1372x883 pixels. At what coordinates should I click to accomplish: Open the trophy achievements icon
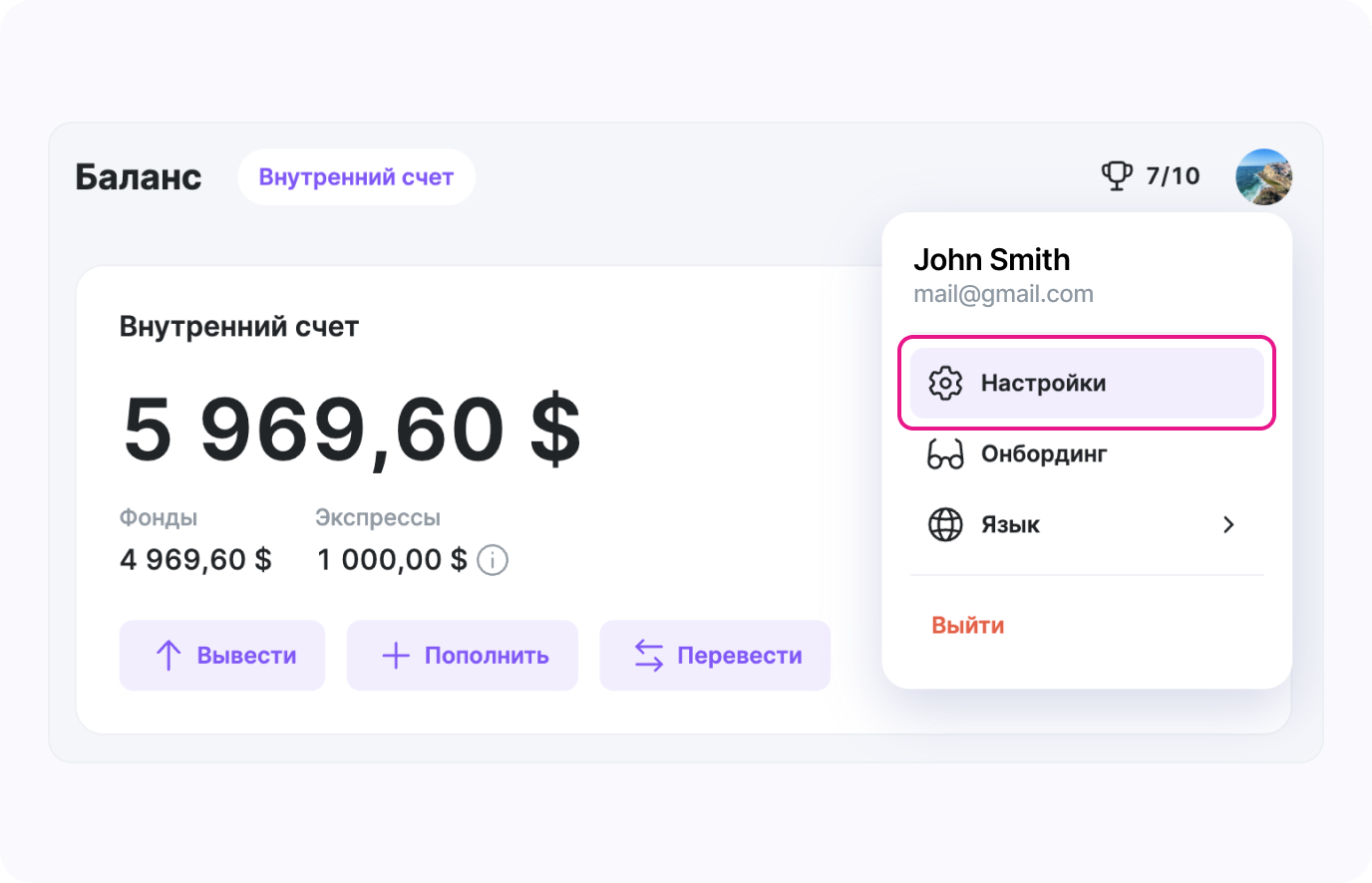tap(1117, 176)
